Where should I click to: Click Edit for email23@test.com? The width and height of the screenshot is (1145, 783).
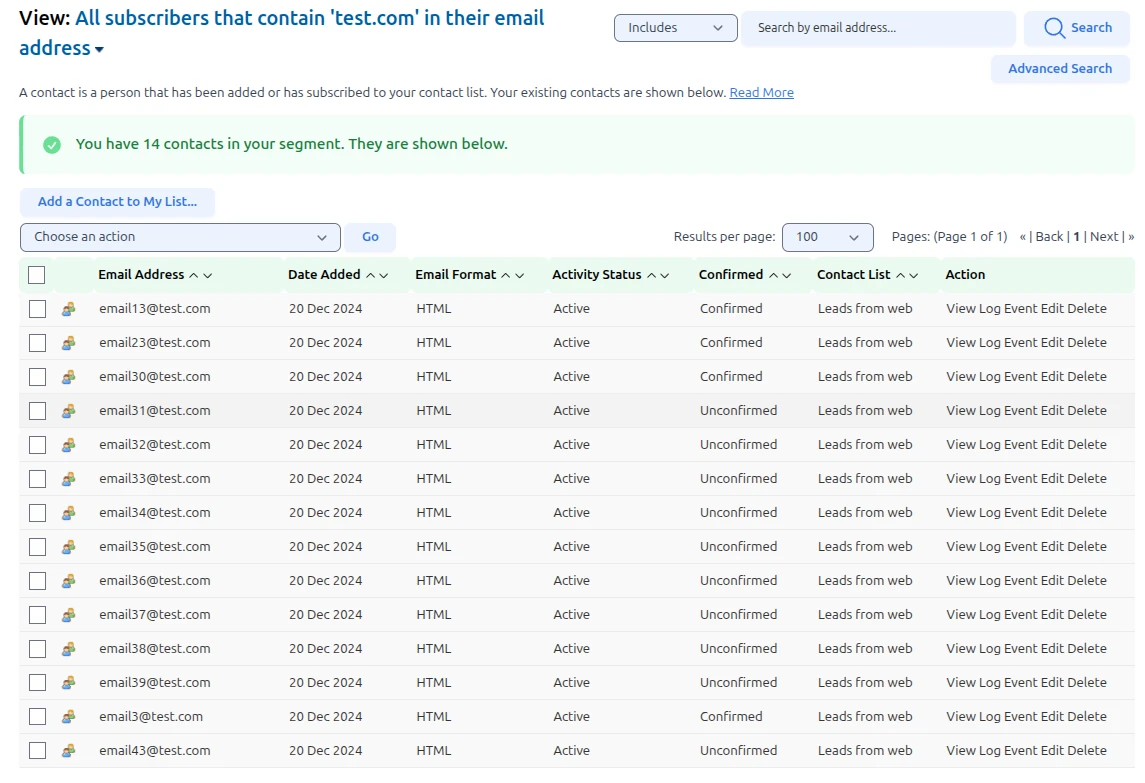click(x=1052, y=343)
